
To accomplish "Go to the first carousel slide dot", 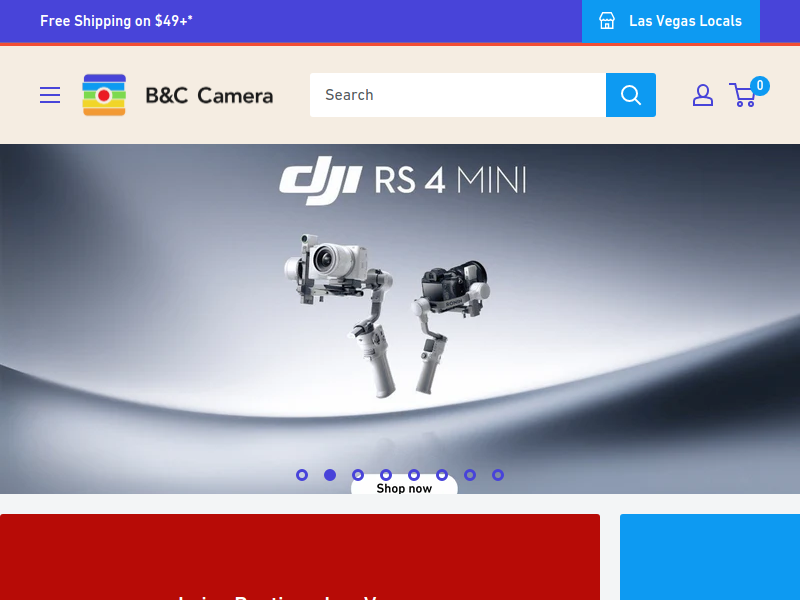I will [302, 475].
